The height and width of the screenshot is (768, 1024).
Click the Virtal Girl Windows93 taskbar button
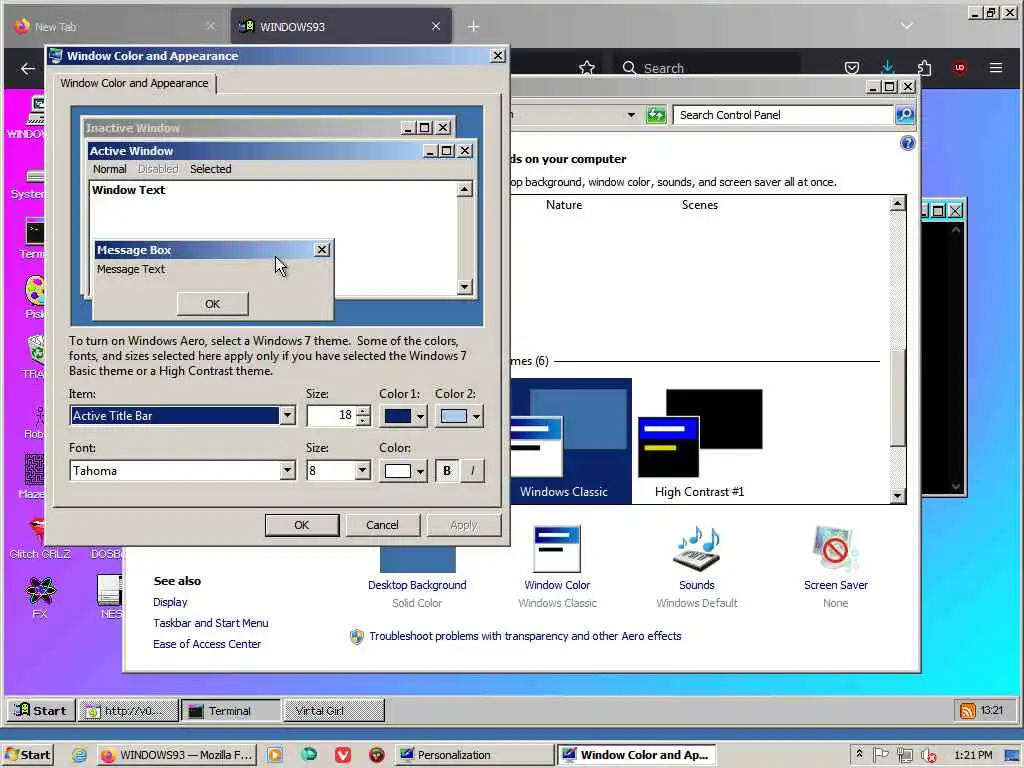[x=334, y=711]
